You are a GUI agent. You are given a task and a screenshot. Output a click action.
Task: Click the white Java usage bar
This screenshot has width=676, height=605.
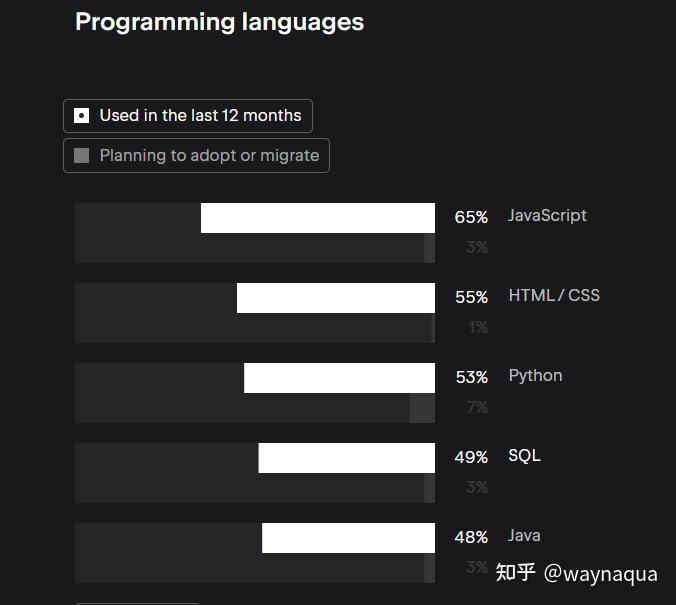tap(348, 538)
